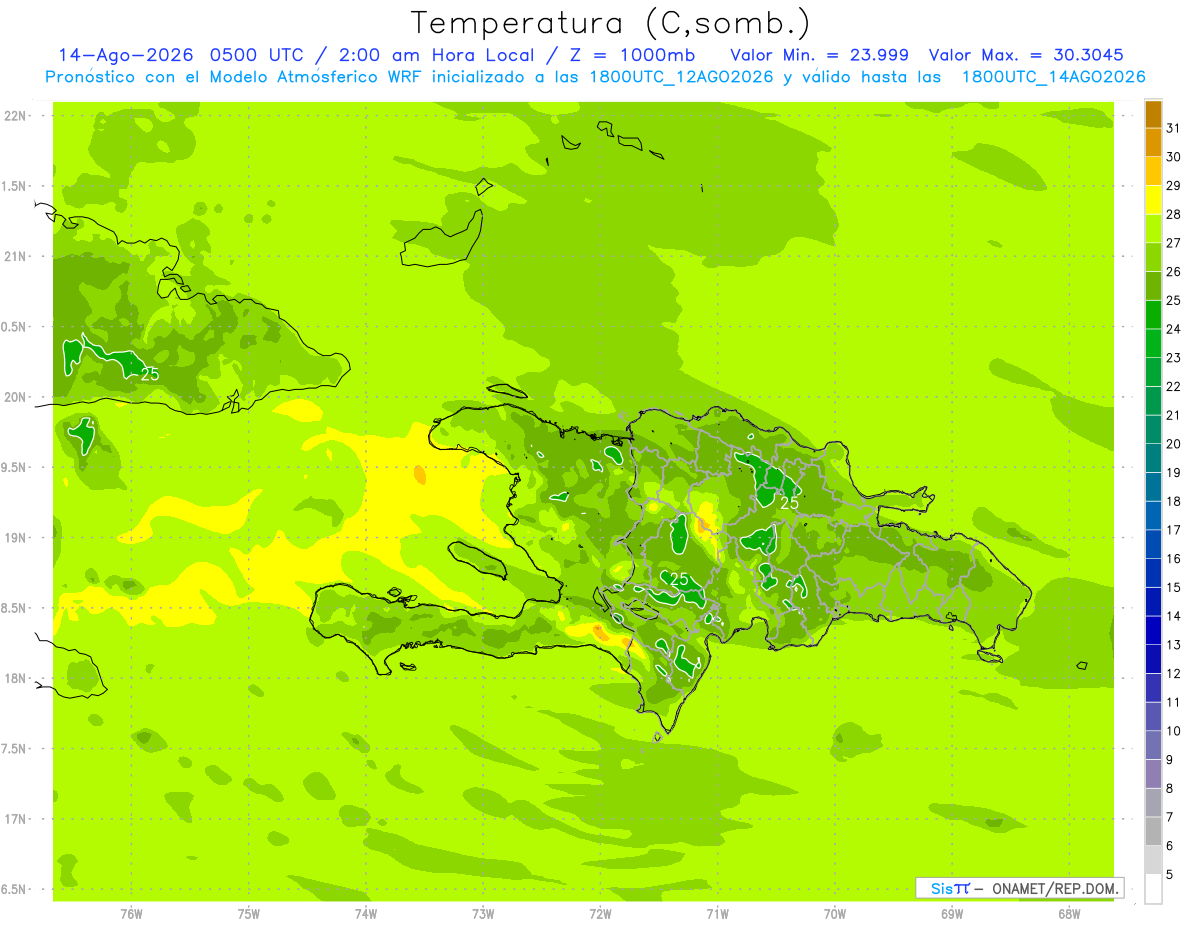
Task: Click the '74W' longitude axis label
Action: pyautogui.click(x=366, y=913)
